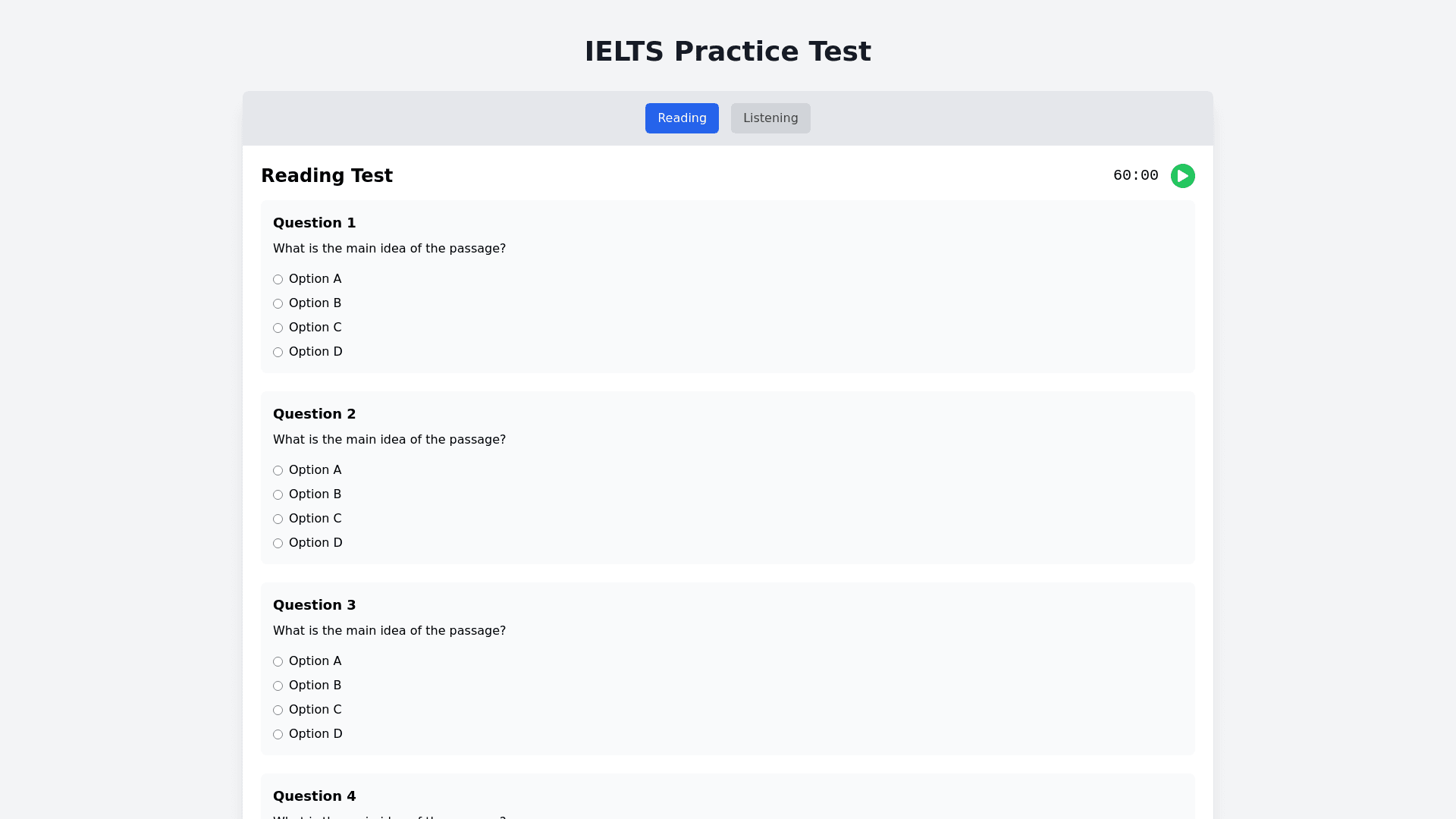Select Option A for Question 1
The width and height of the screenshot is (1456, 819).
point(278,280)
